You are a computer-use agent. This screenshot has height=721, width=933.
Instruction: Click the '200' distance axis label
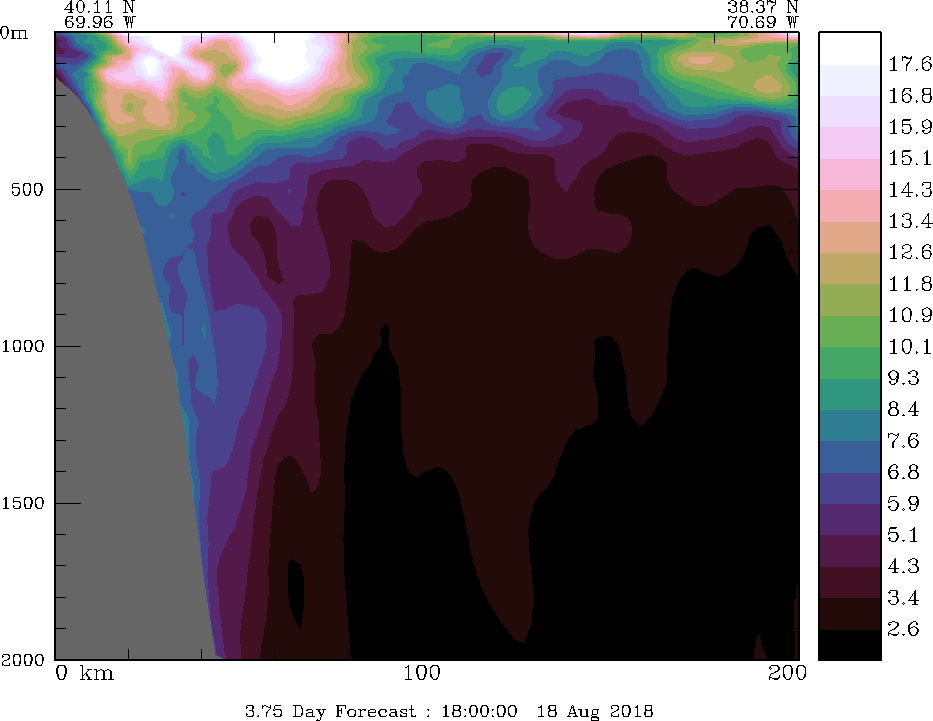point(787,673)
